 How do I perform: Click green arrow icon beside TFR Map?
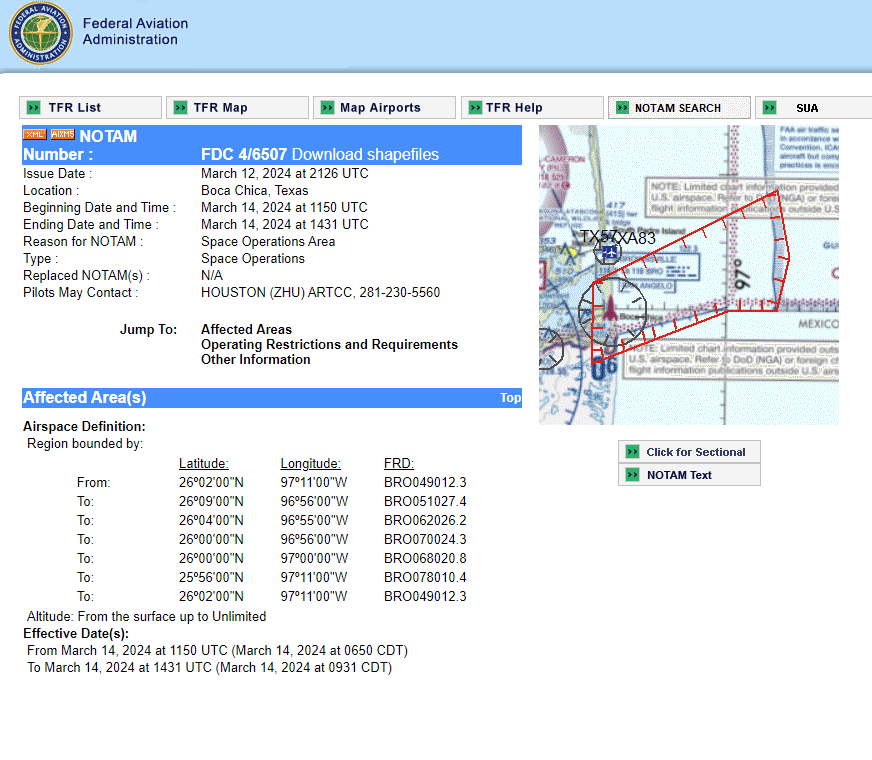tap(180, 107)
